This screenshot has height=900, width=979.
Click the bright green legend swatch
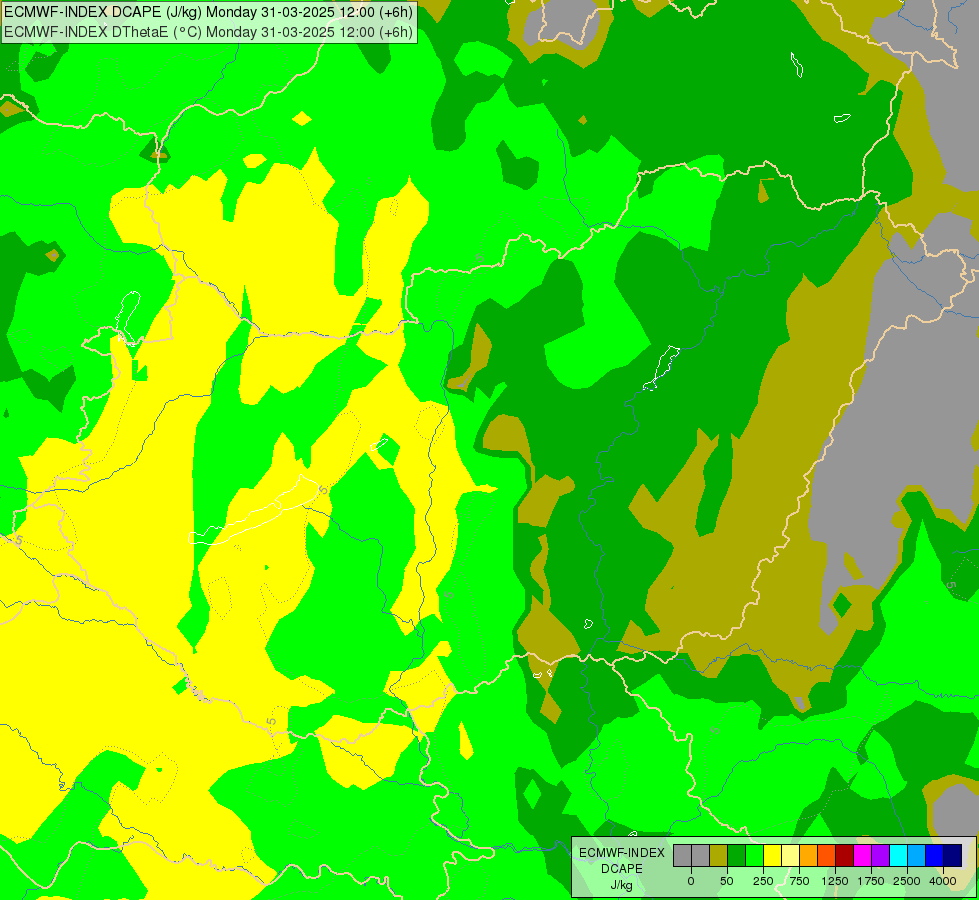pos(754,855)
